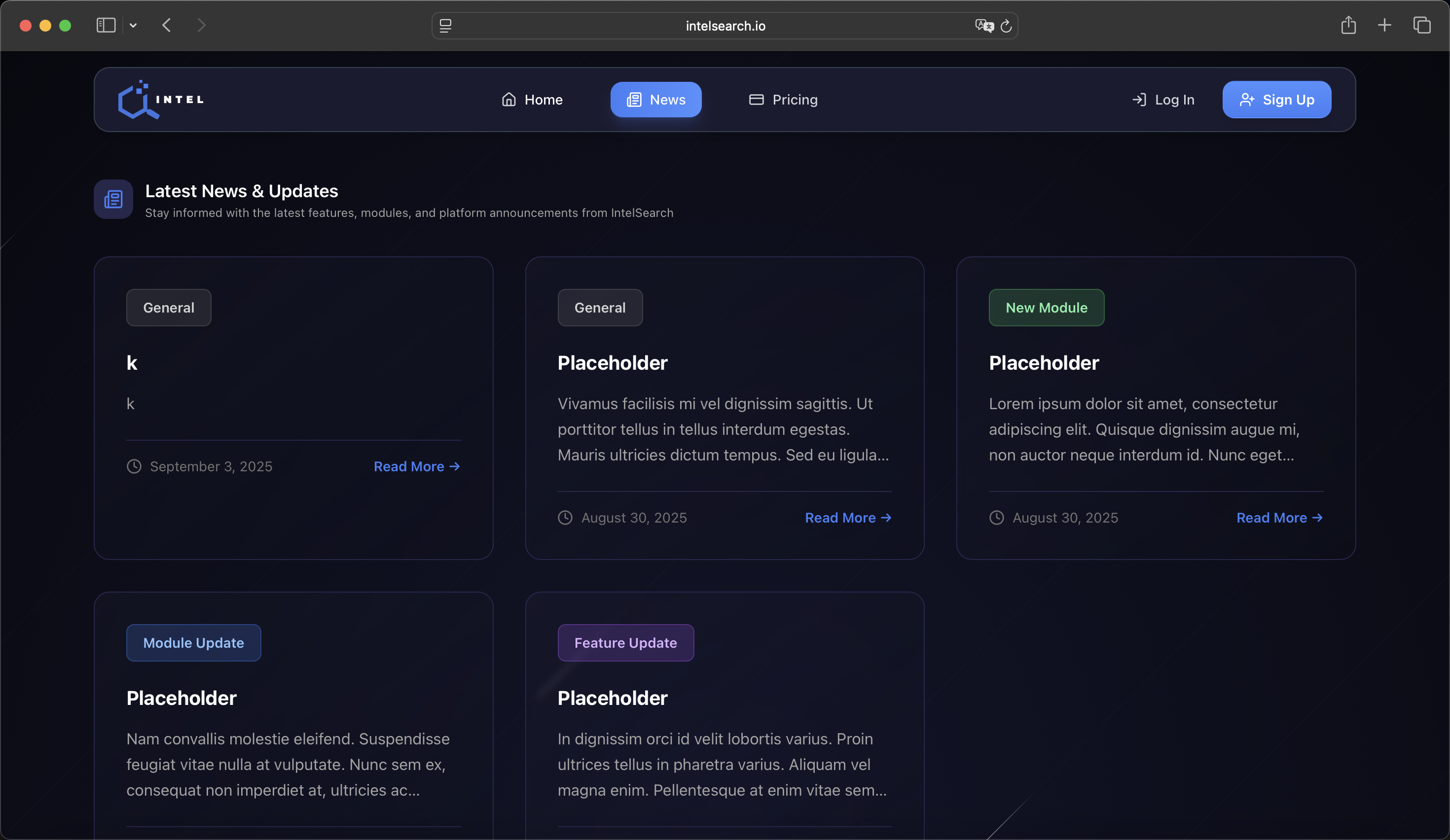The width and height of the screenshot is (1450, 840).
Task: Go to the Pricing nav item
Action: (x=783, y=100)
